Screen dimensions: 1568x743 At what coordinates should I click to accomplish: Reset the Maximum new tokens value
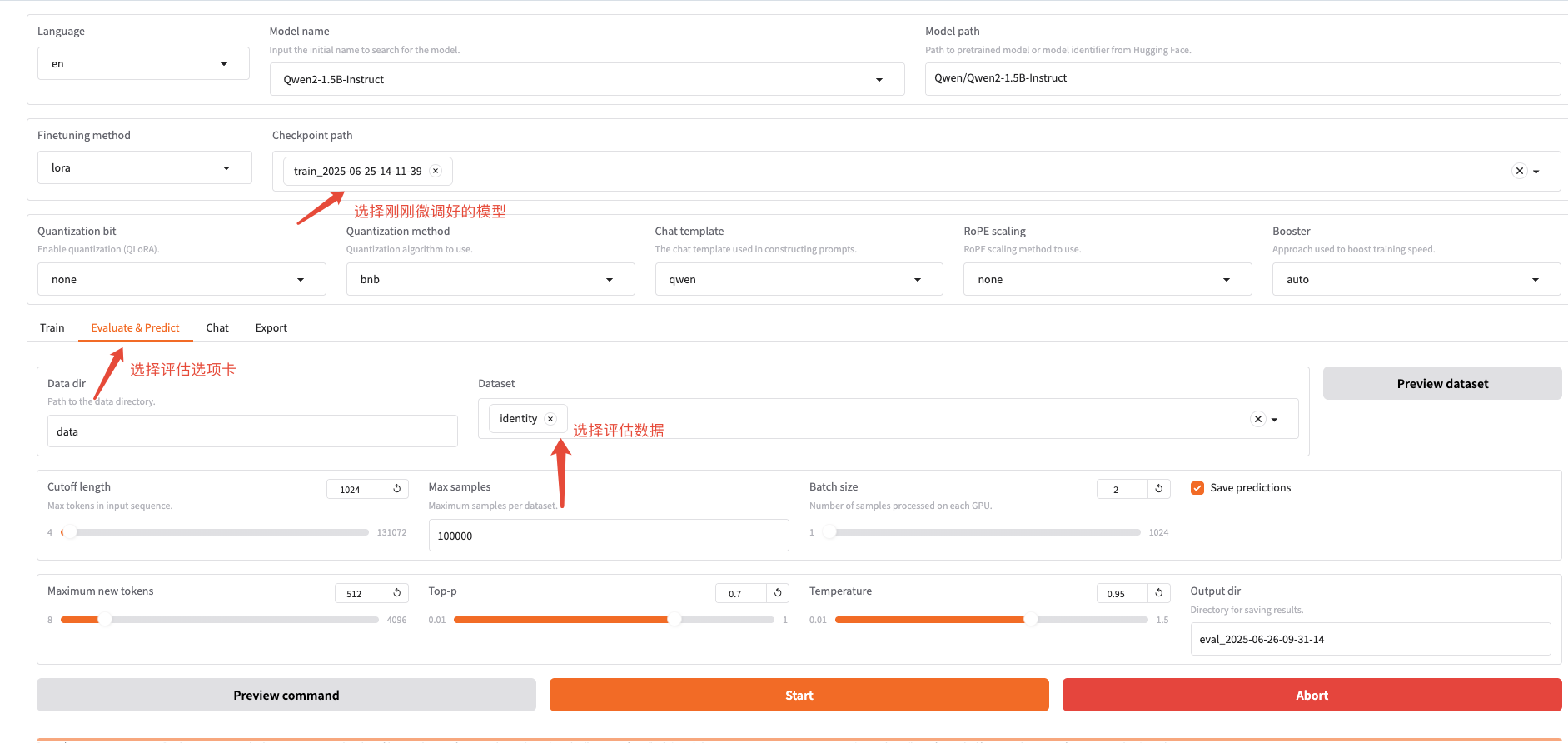(397, 593)
